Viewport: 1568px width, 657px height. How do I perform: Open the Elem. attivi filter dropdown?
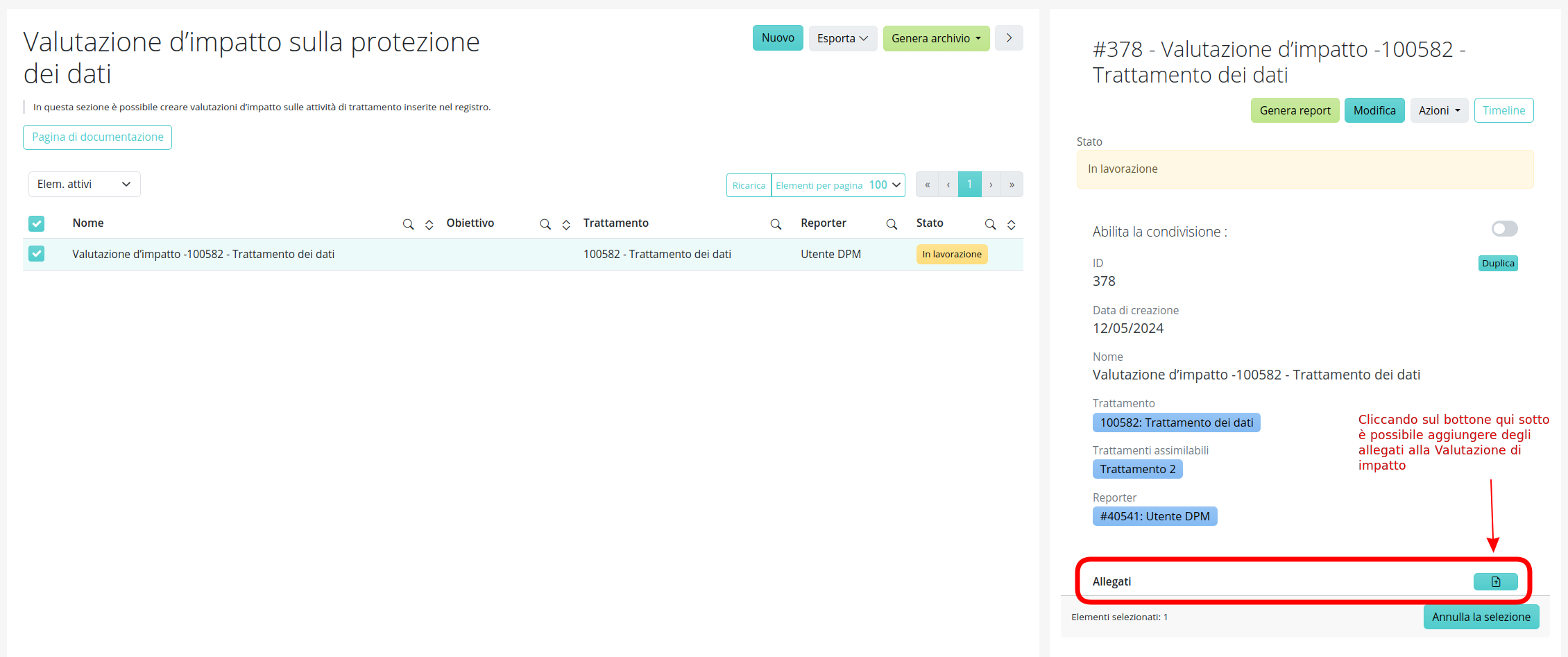85,185
